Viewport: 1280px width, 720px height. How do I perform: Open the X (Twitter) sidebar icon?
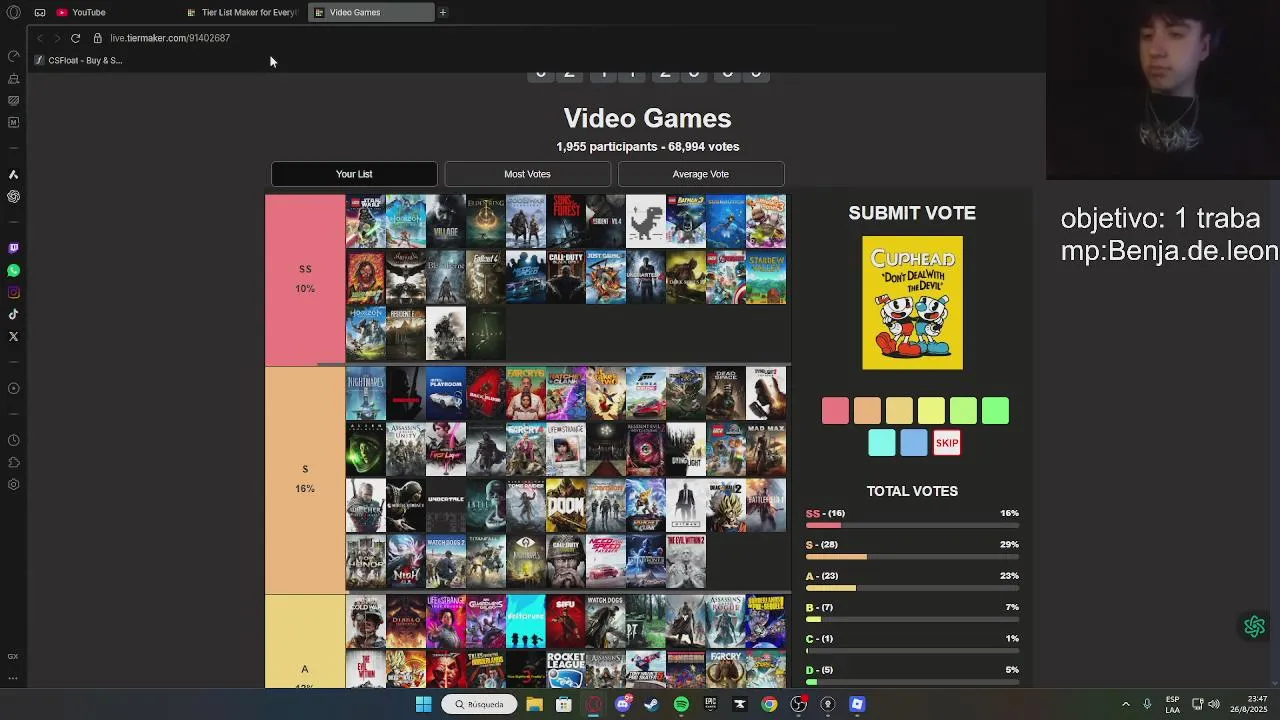(x=13, y=336)
